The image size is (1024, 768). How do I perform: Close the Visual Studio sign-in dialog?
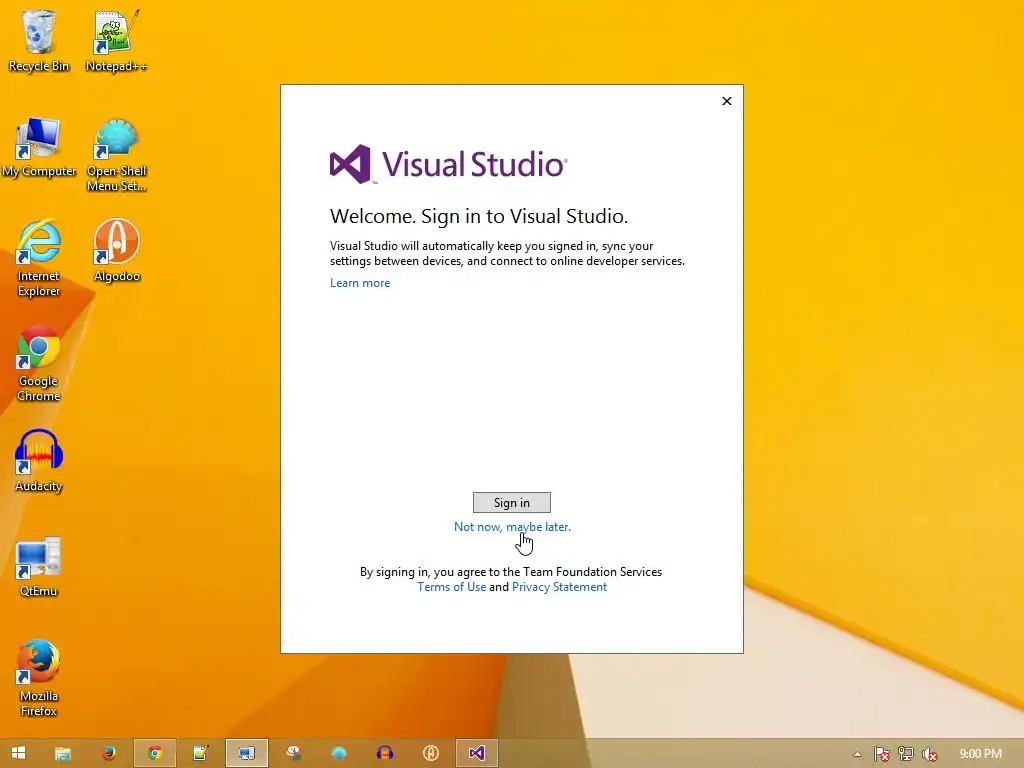pyautogui.click(x=726, y=101)
